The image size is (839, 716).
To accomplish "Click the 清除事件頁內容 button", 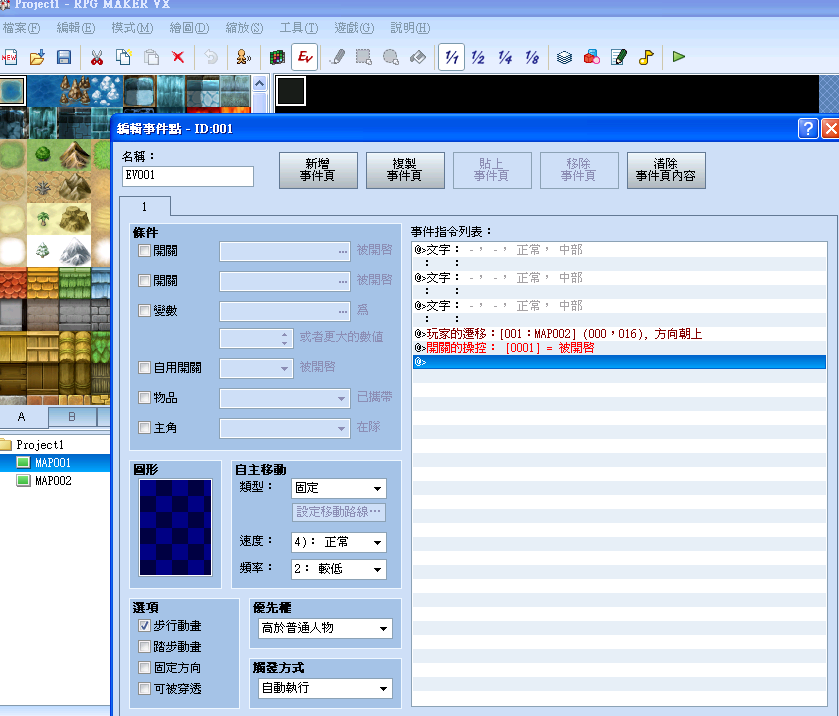I will click(666, 170).
